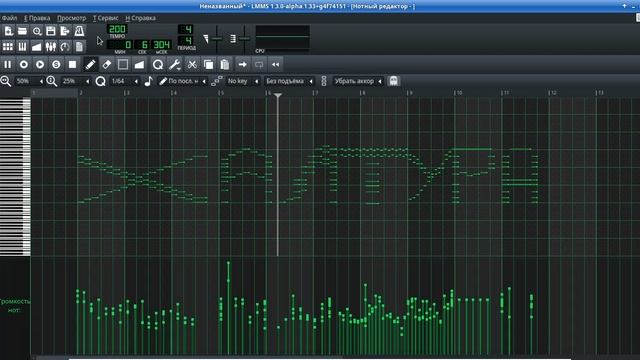Click the piano keyboard on the left
640x360 pixels.
[15, 177]
